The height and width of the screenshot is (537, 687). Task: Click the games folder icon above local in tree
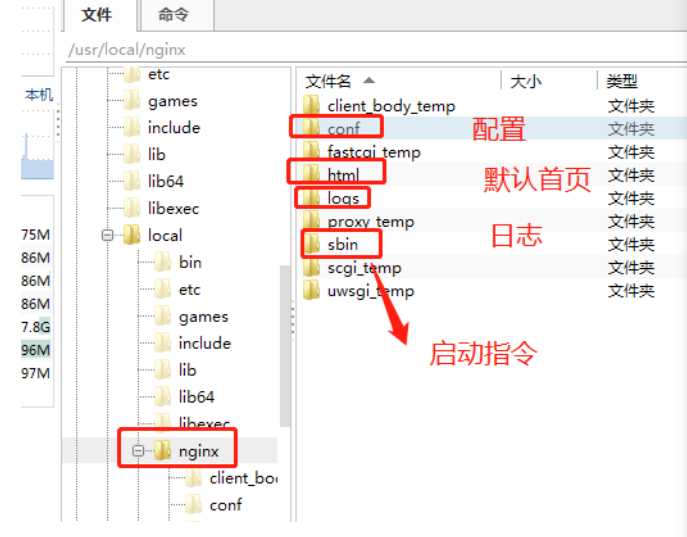pyautogui.click(x=131, y=101)
